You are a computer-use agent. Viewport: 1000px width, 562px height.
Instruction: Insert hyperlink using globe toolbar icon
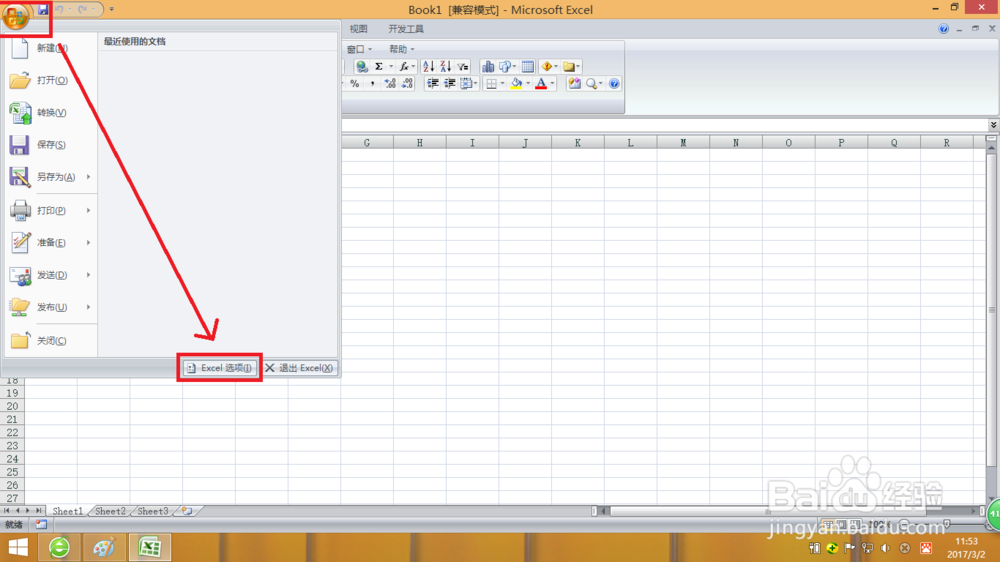click(x=362, y=66)
